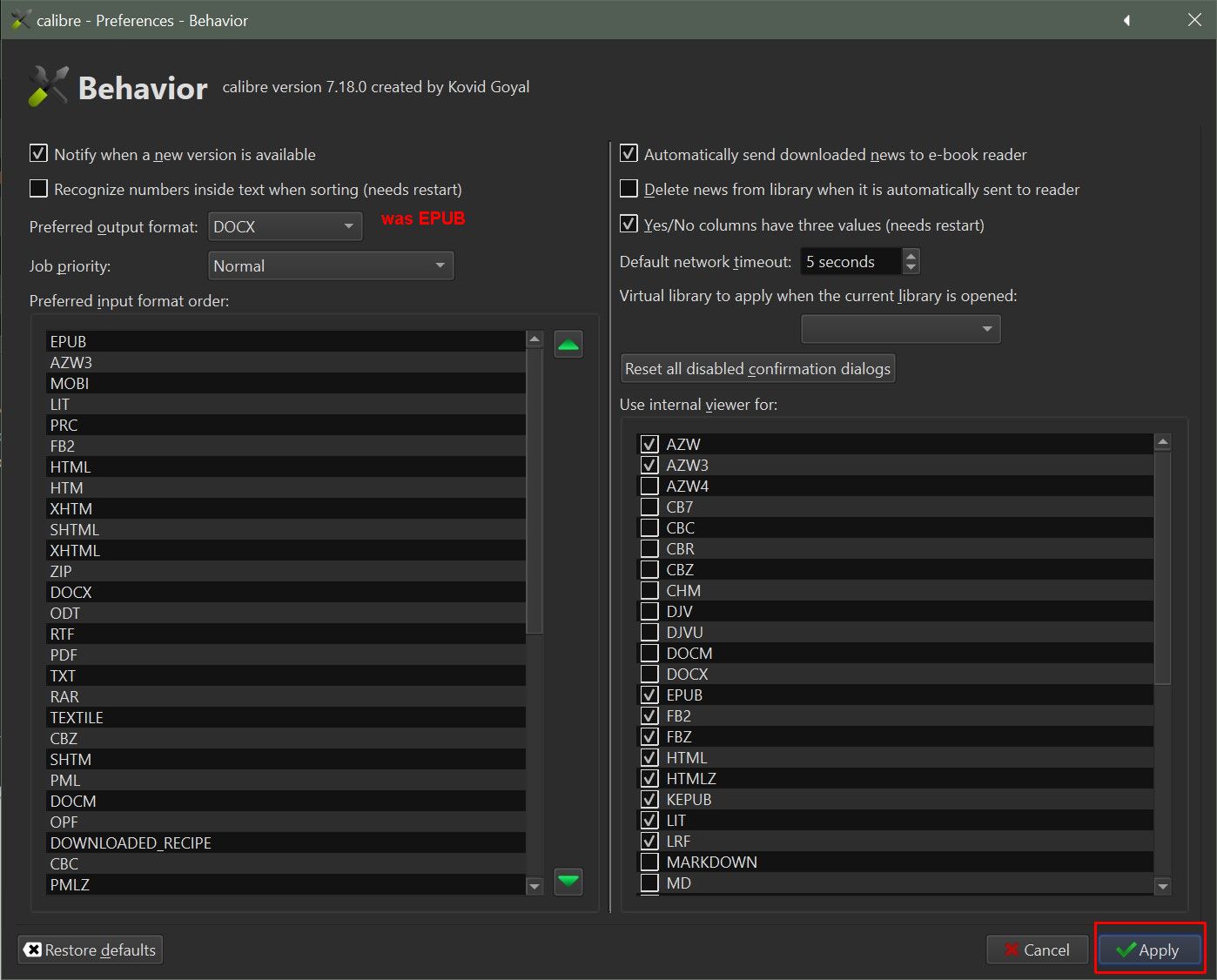Screen dimensions: 1217x980
Task: Check DJVU internal viewer checkbox
Action: [x=649, y=632]
